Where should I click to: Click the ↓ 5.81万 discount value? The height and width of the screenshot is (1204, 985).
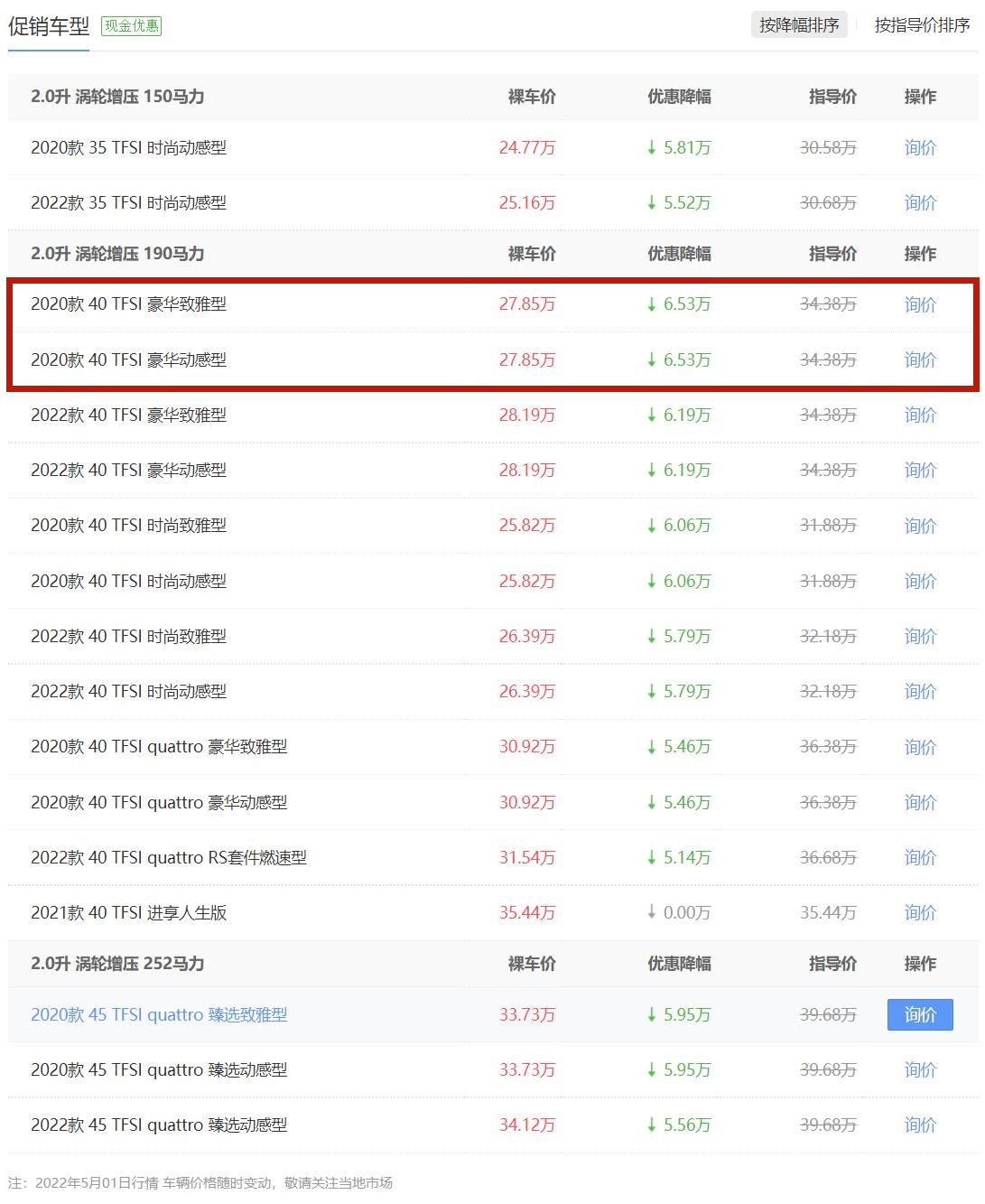point(679,148)
